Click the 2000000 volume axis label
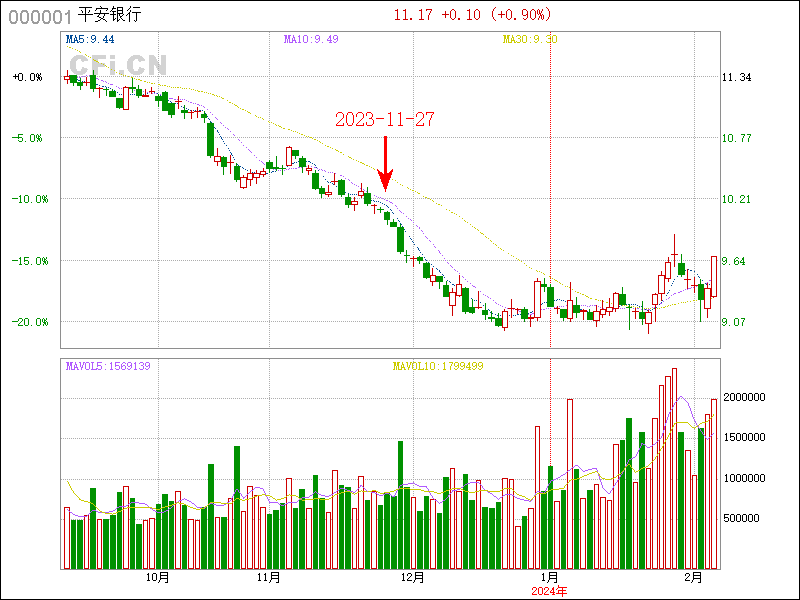The height and width of the screenshot is (600, 800). tap(746, 397)
